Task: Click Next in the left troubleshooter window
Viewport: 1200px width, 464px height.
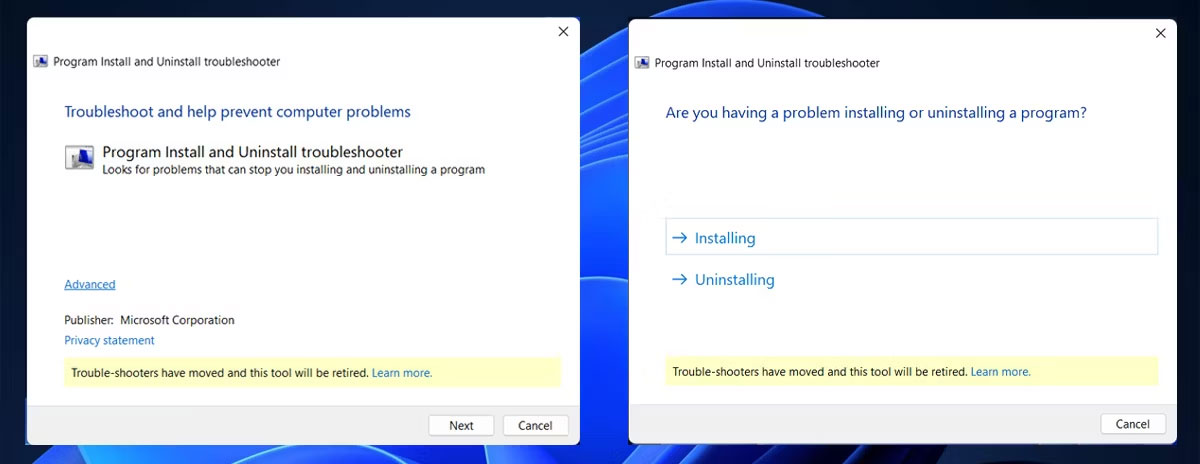Action: coord(461,425)
